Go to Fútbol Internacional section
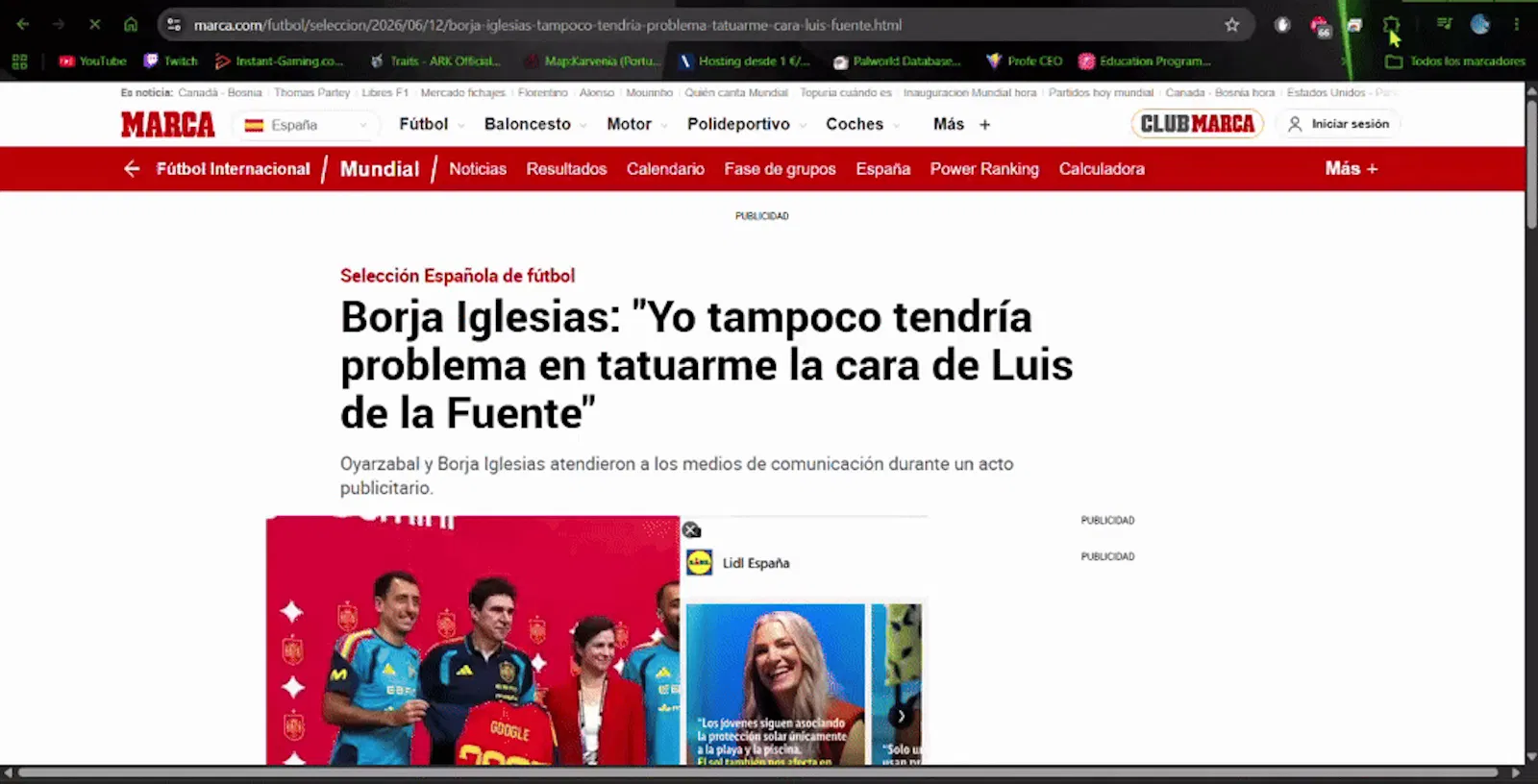 (233, 169)
